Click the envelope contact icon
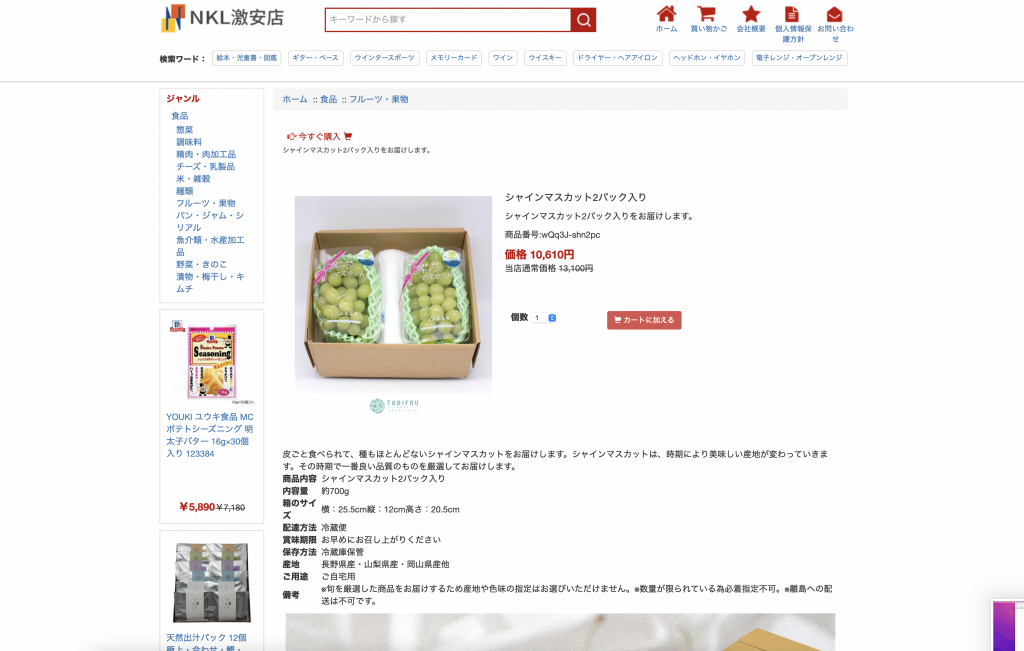The image size is (1024, 651). (835, 14)
